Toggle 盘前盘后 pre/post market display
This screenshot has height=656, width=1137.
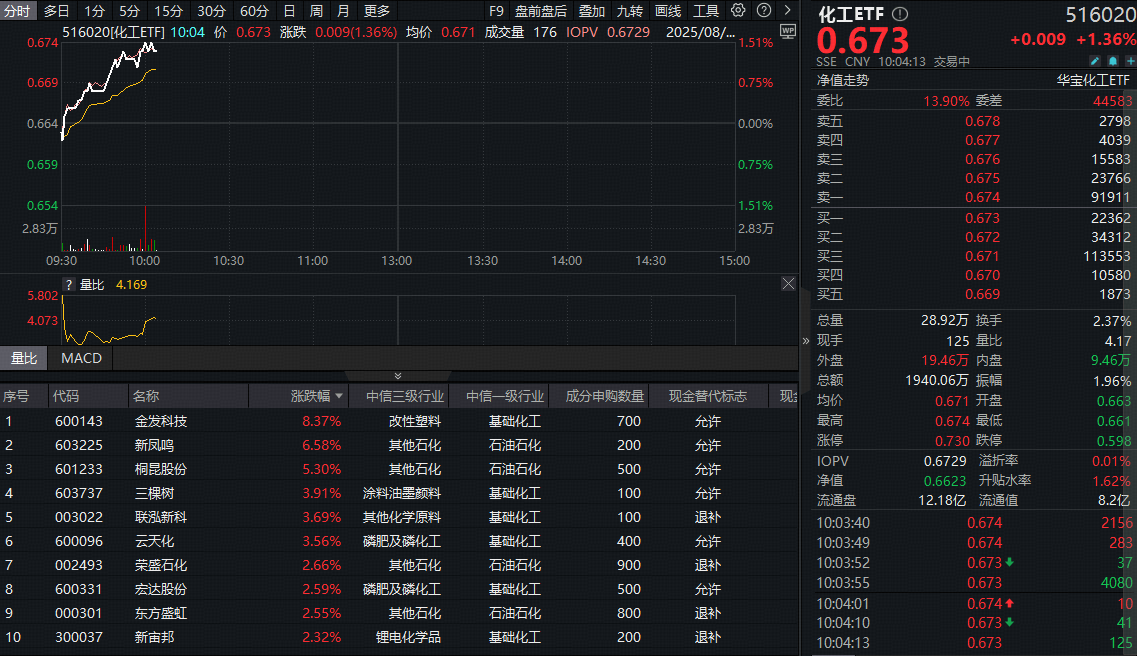pyautogui.click(x=540, y=11)
